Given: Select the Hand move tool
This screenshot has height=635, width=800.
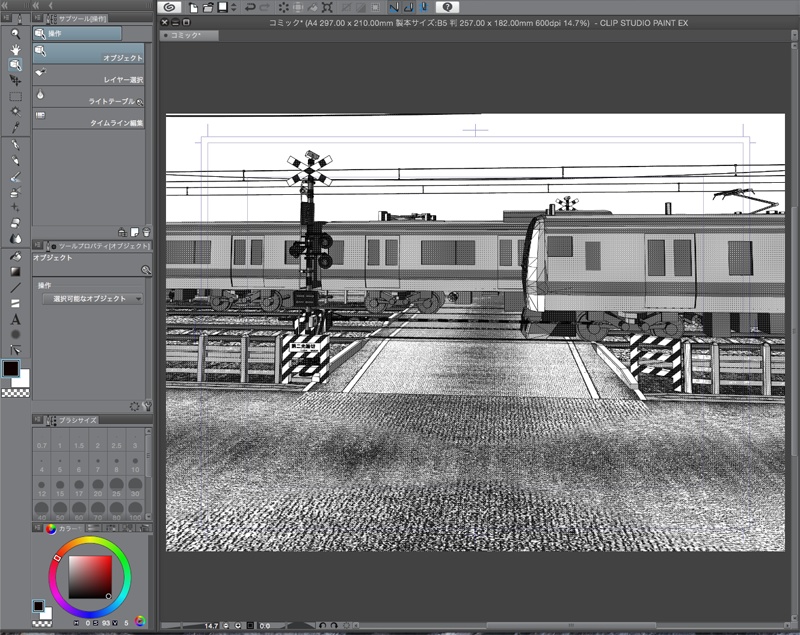Looking at the screenshot, I should click(x=16, y=49).
